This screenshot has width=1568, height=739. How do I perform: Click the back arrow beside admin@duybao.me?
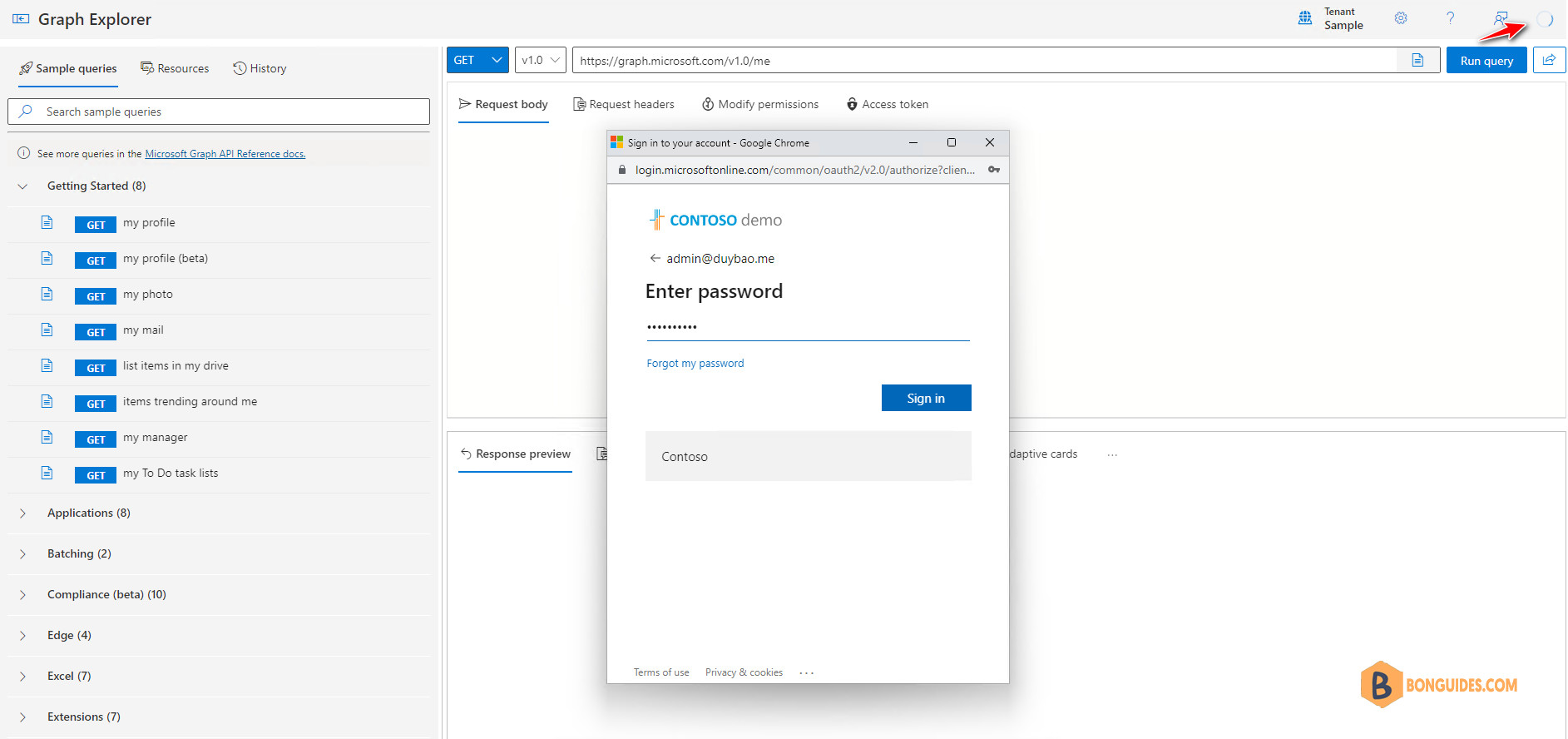[x=655, y=258]
